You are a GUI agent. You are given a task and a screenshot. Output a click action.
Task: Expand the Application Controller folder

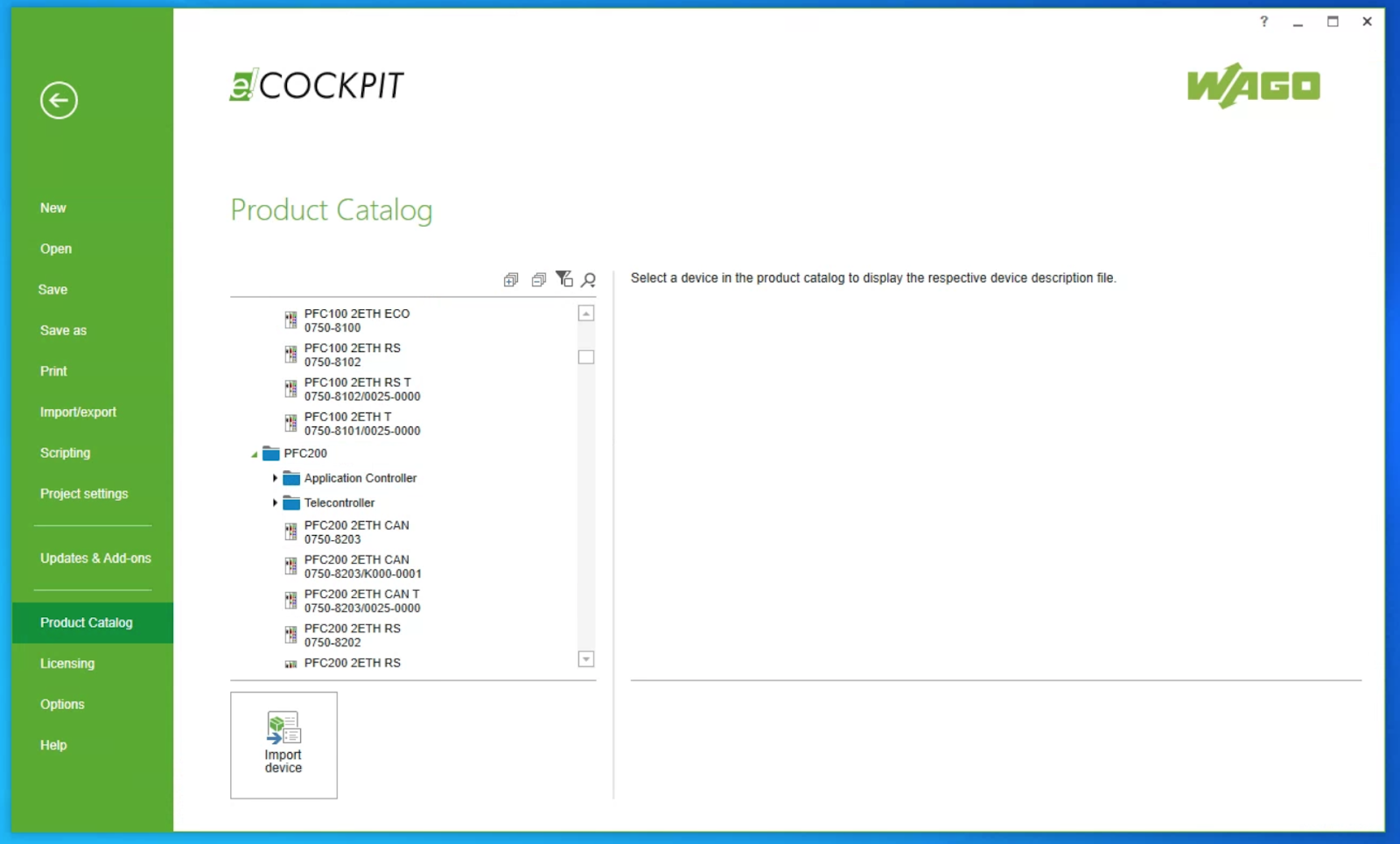click(275, 478)
